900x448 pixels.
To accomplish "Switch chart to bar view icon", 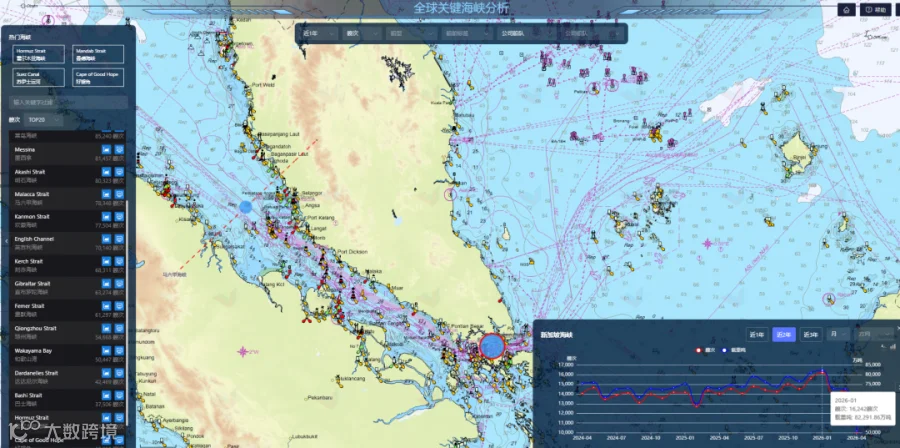I will (892, 346).
